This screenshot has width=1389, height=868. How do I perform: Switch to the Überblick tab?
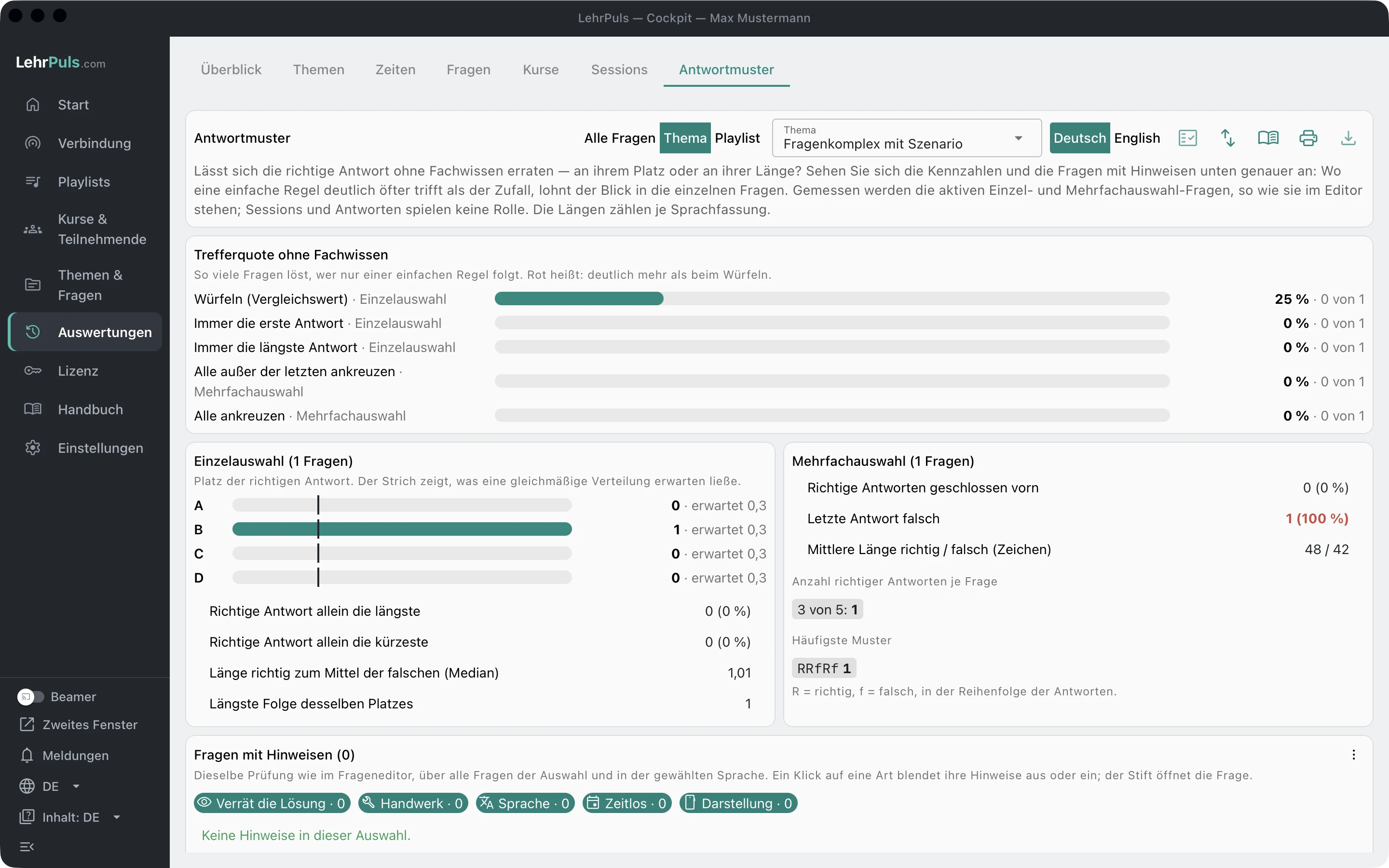[x=231, y=69]
